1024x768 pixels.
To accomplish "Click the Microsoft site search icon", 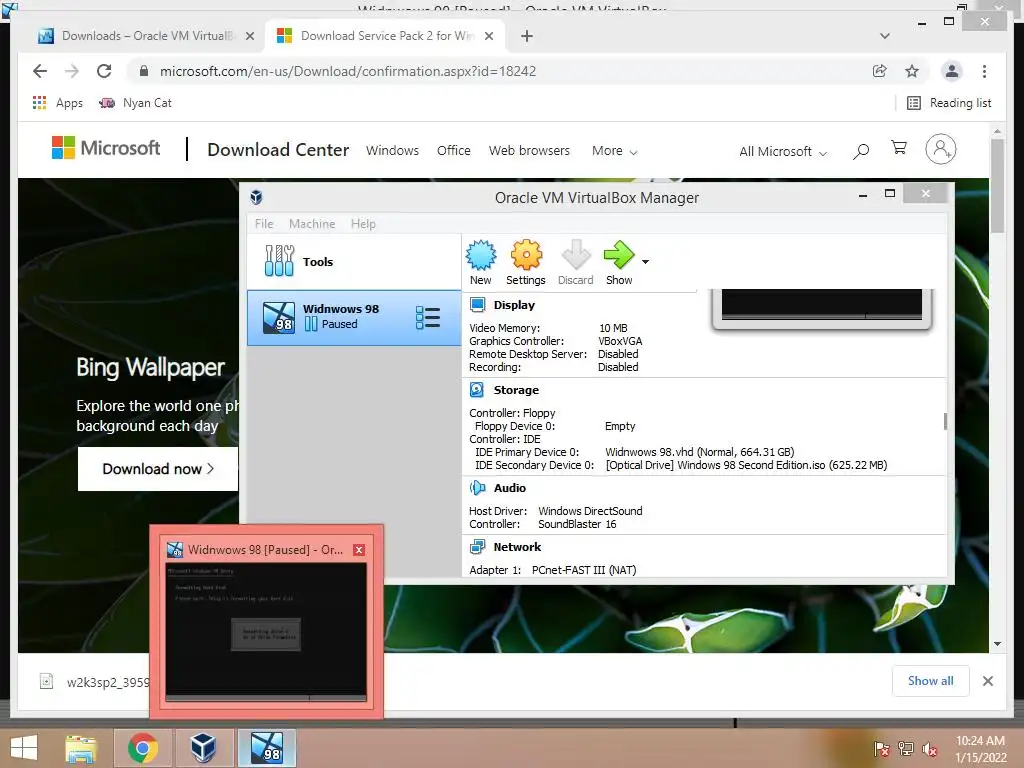I will 861,152.
